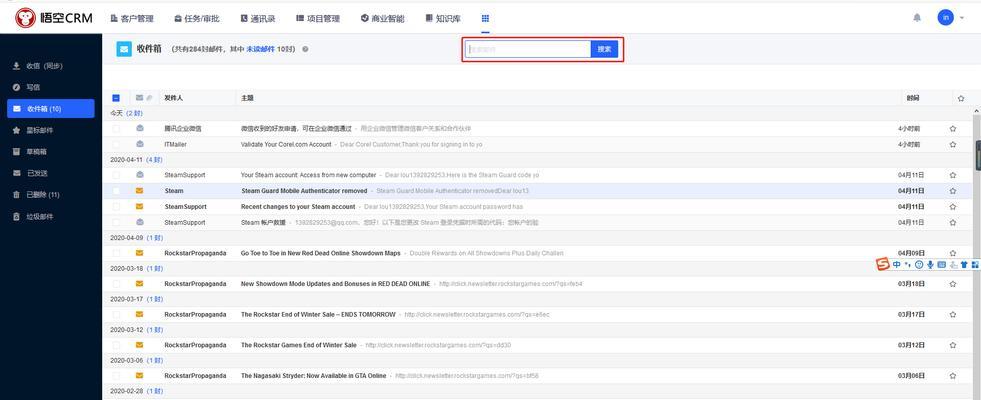The image size is (981, 400).
Task: Open 项目管理 menu
Action: pos(318,18)
